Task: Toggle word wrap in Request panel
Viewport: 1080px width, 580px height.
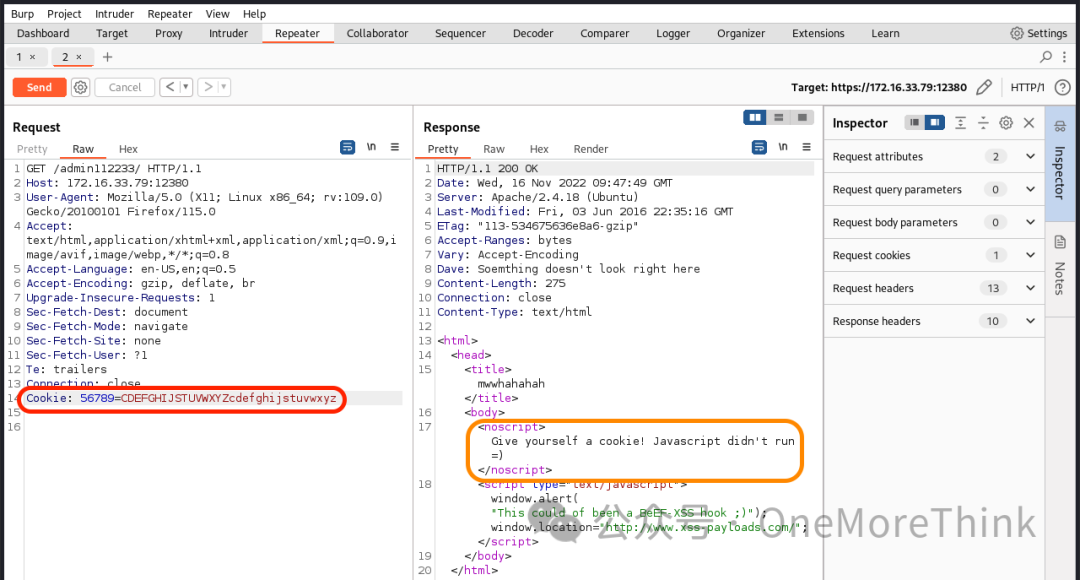Action: click(x=348, y=147)
